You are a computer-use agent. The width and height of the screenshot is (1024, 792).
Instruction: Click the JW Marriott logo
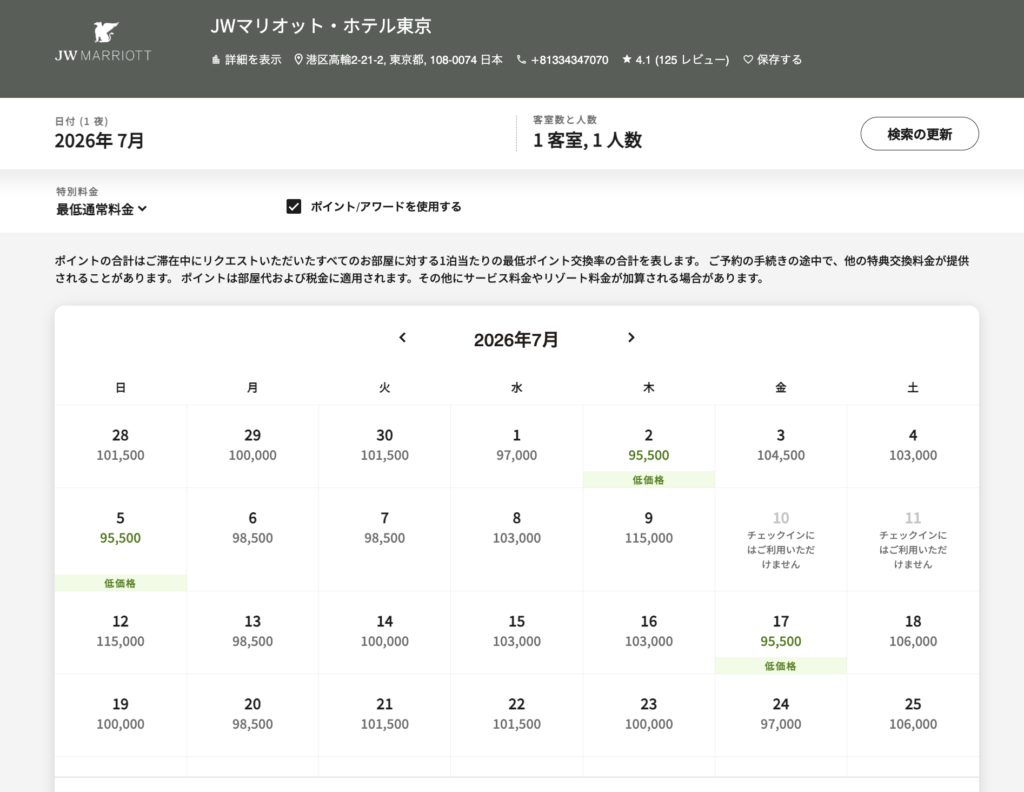(x=103, y=42)
